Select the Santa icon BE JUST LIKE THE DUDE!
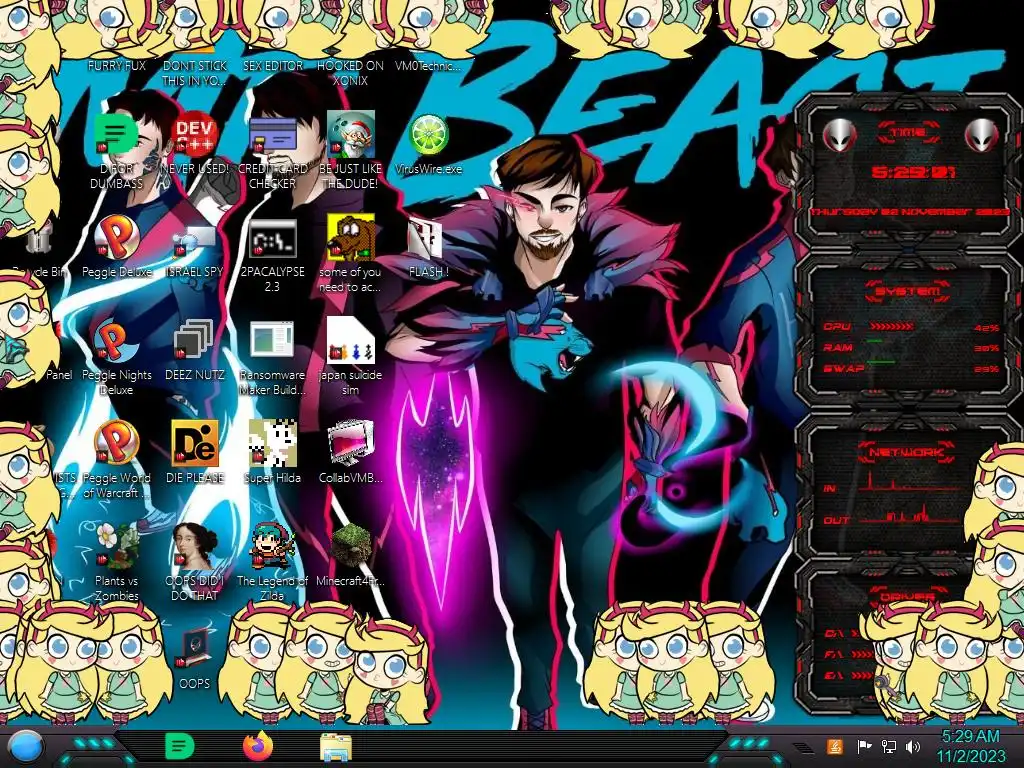This screenshot has height=768, width=1024. (x=350, y=134)
